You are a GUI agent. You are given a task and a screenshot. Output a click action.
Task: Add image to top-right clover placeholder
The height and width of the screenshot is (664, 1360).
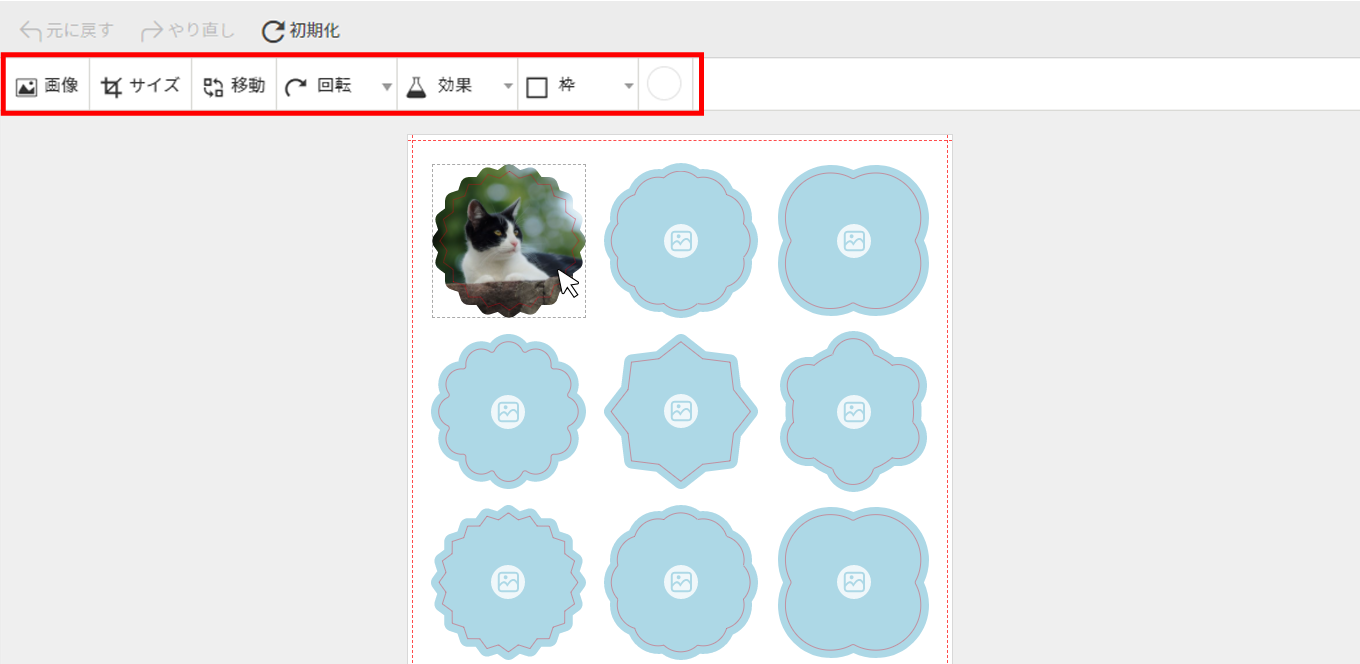pos(853,240)
